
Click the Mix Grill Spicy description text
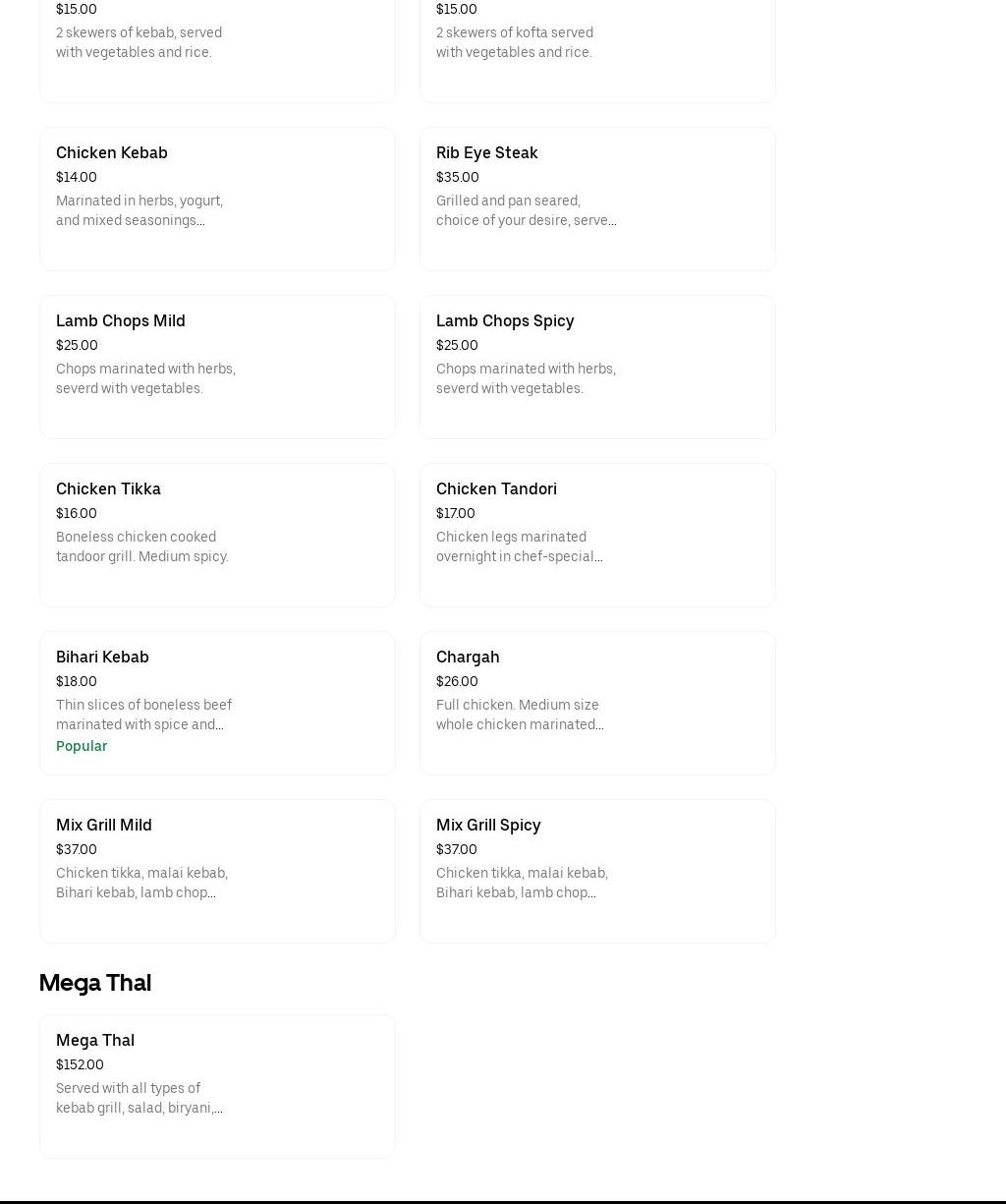point(522,883)
